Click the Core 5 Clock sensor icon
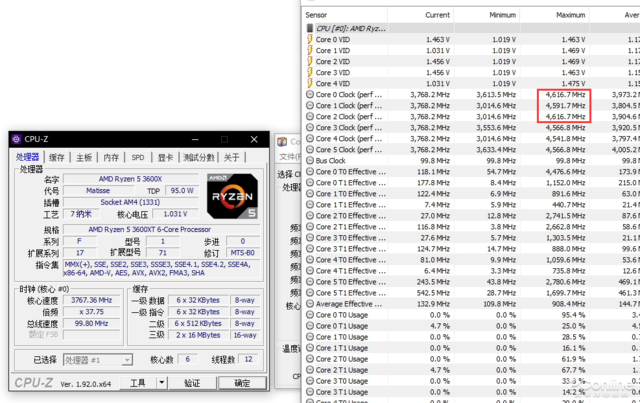This screenshot has height=403, width=640. 310,149
